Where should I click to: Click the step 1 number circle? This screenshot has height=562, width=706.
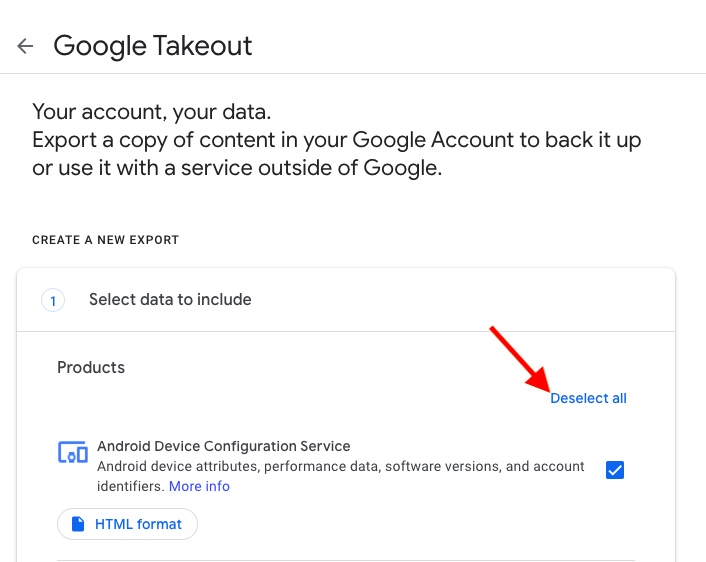click(x=53, y=300)
